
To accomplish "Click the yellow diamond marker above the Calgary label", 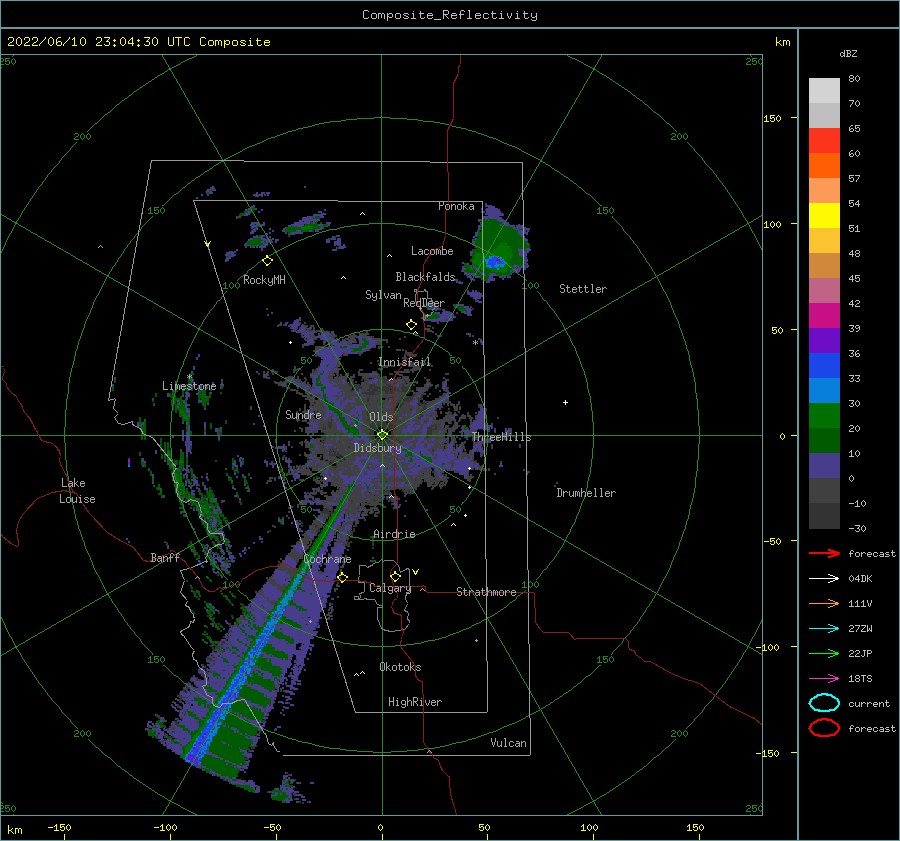I will (395, 576).
